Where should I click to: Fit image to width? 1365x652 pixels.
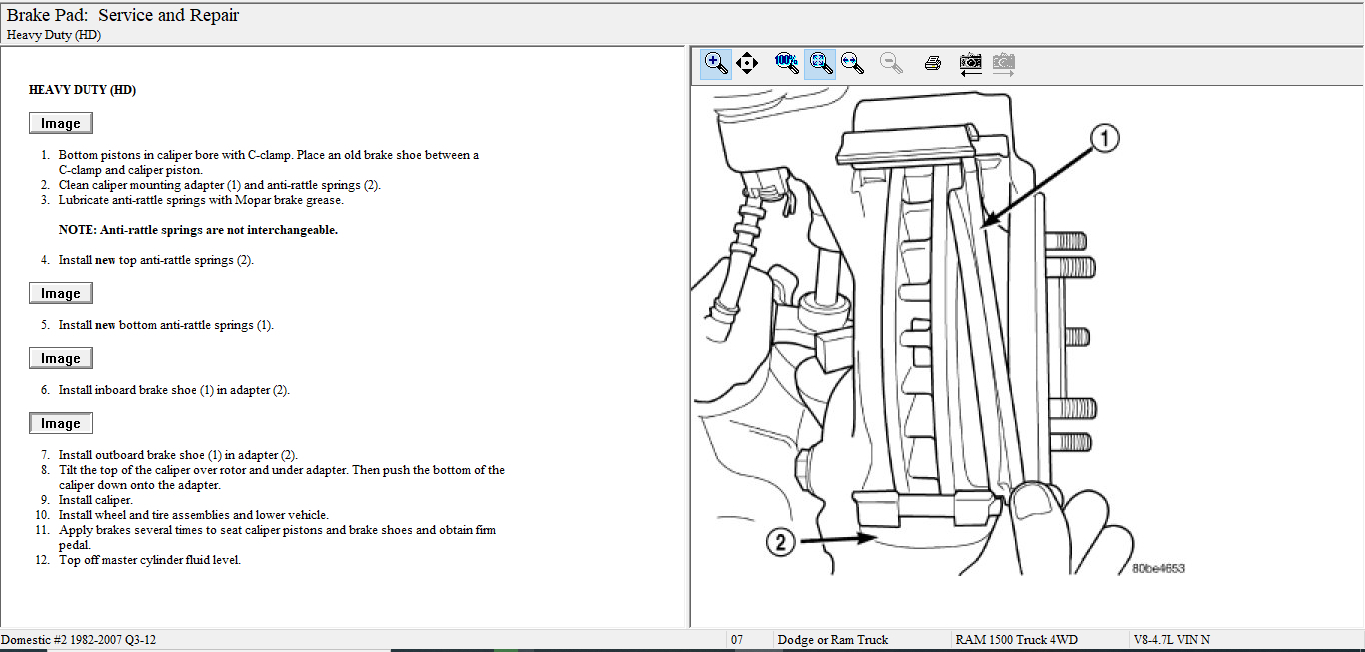(852, 63)
